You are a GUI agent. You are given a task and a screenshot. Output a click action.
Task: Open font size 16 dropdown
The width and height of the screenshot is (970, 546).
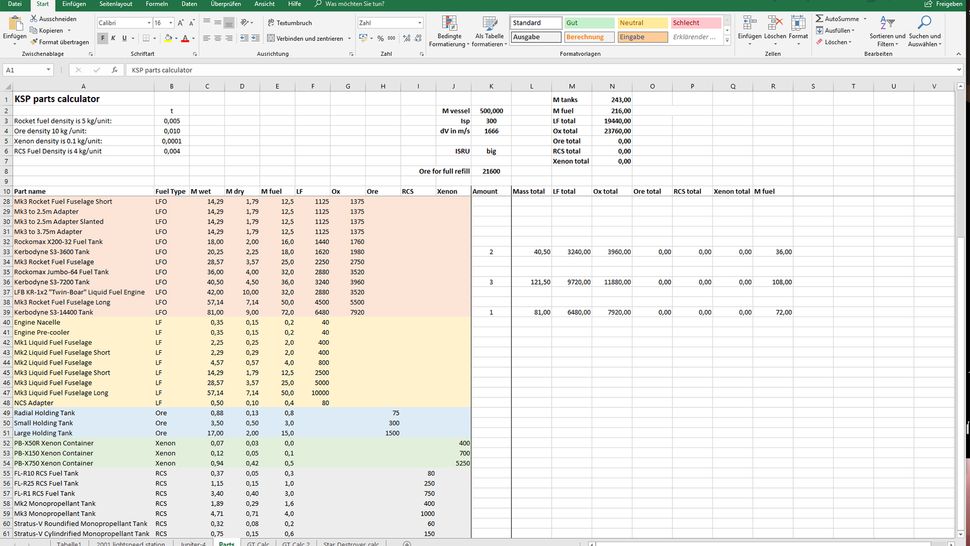point(170,23)
